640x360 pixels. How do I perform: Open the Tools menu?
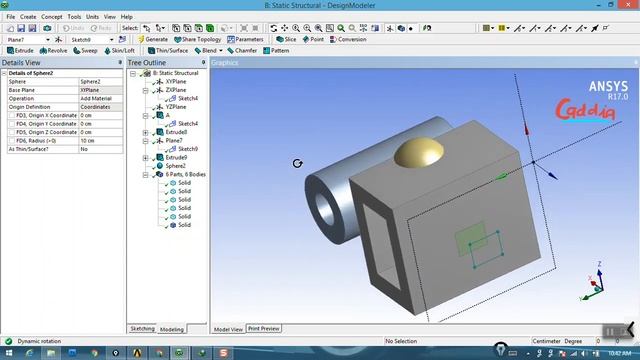point(74,17)
